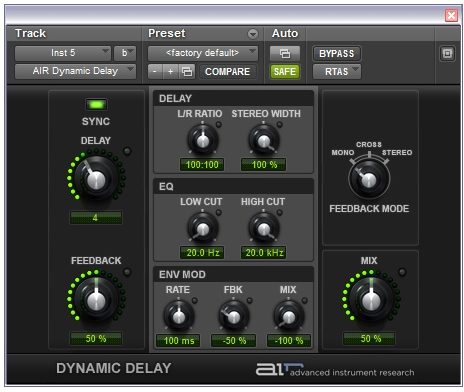
Task: Select the main mix field showing 50 %
Action: click(369, 339)
